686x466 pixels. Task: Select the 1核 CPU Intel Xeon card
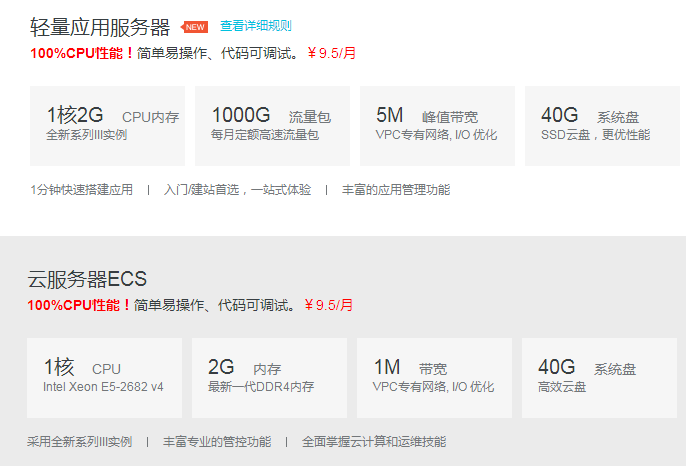coord(104,378)
